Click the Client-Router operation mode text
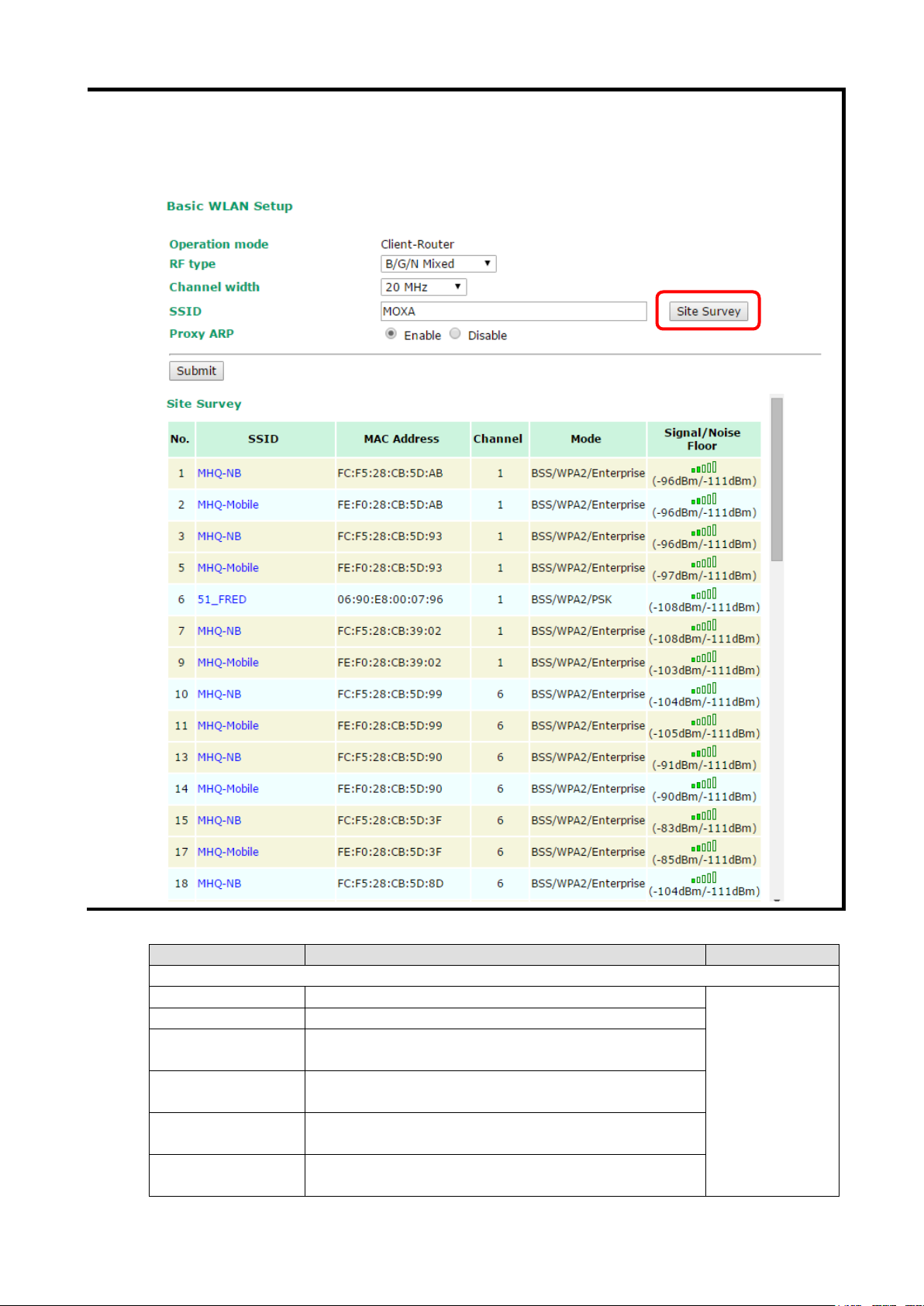 click(417, 244)
